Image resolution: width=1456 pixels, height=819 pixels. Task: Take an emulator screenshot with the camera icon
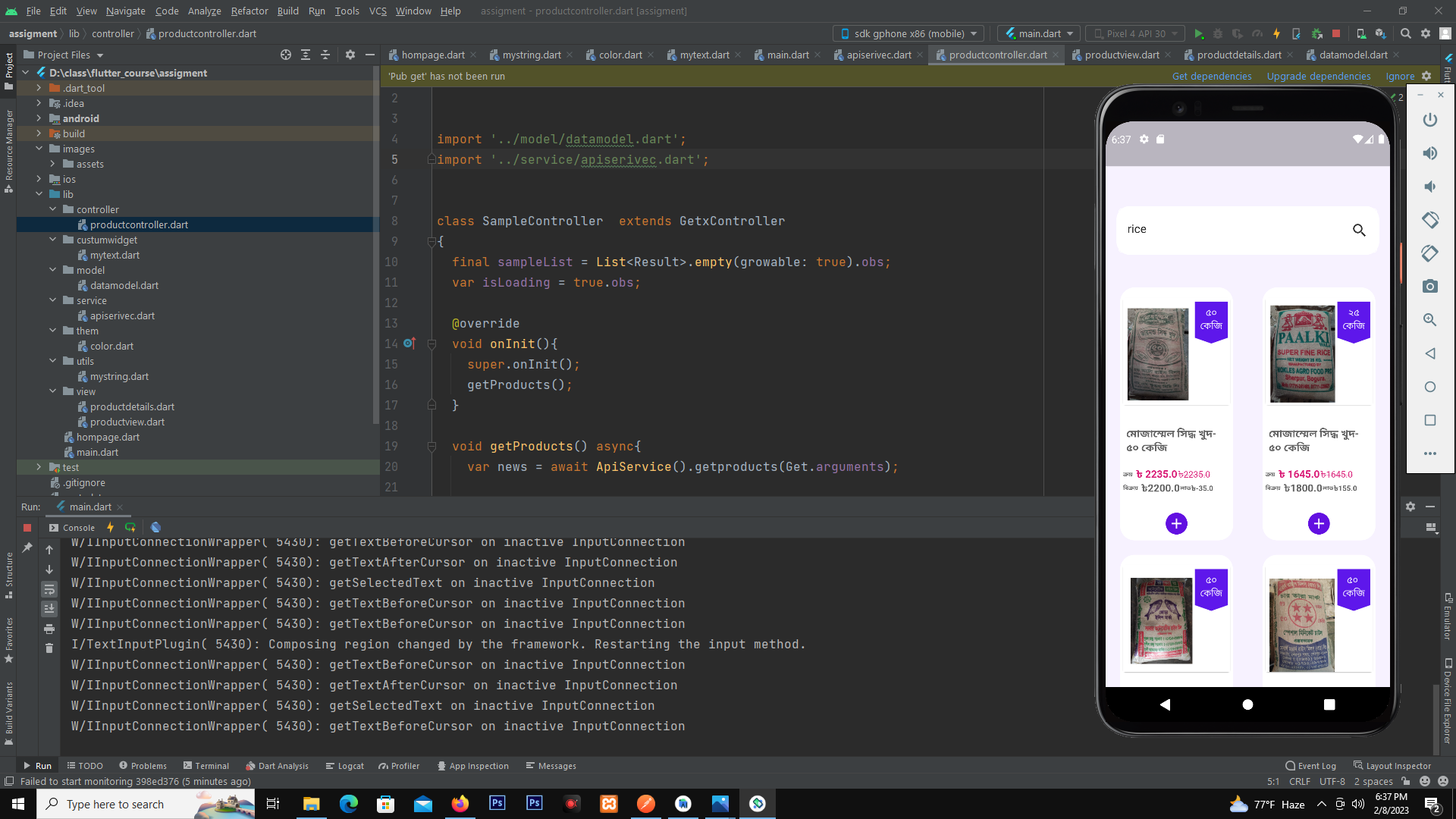coord(1430,287)
